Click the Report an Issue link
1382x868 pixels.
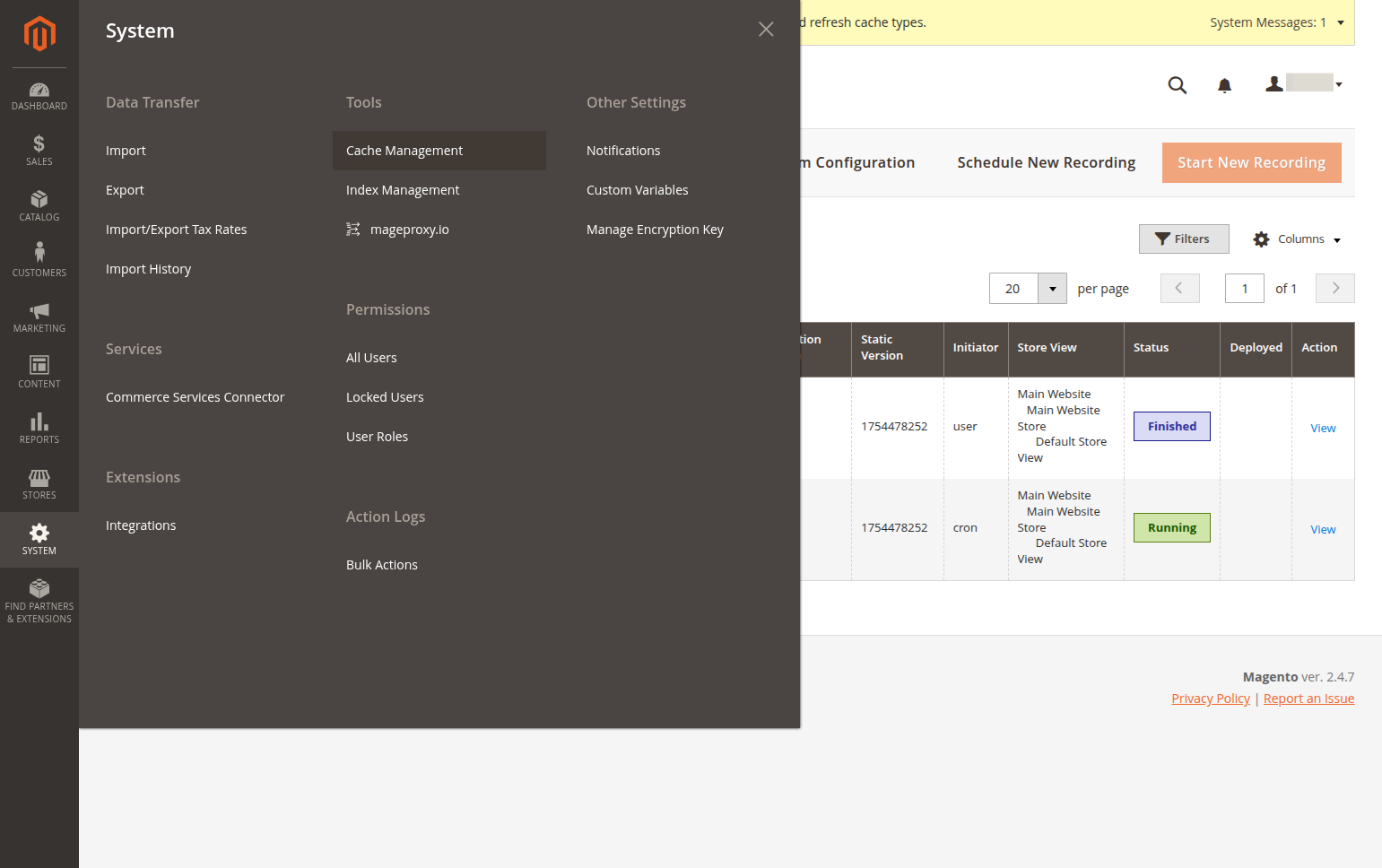click(1308, 699)
